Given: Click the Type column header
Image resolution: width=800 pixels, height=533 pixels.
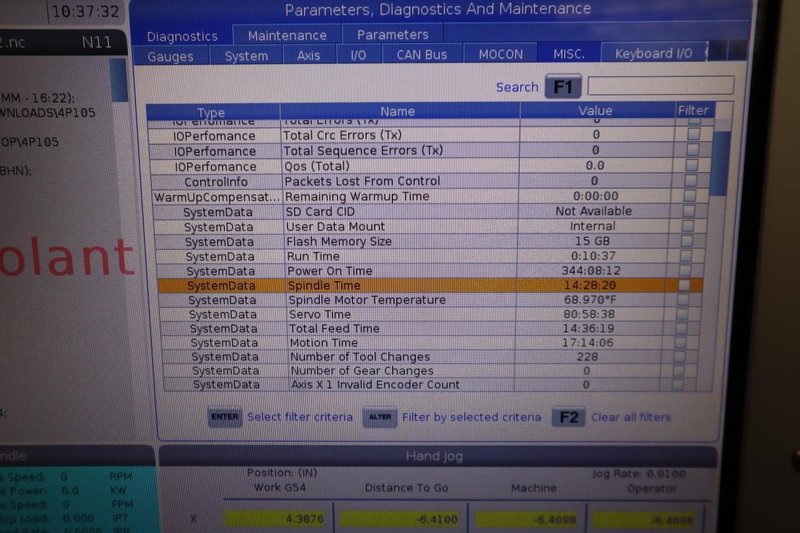Looking at the screenshot, I should point(211,112).
